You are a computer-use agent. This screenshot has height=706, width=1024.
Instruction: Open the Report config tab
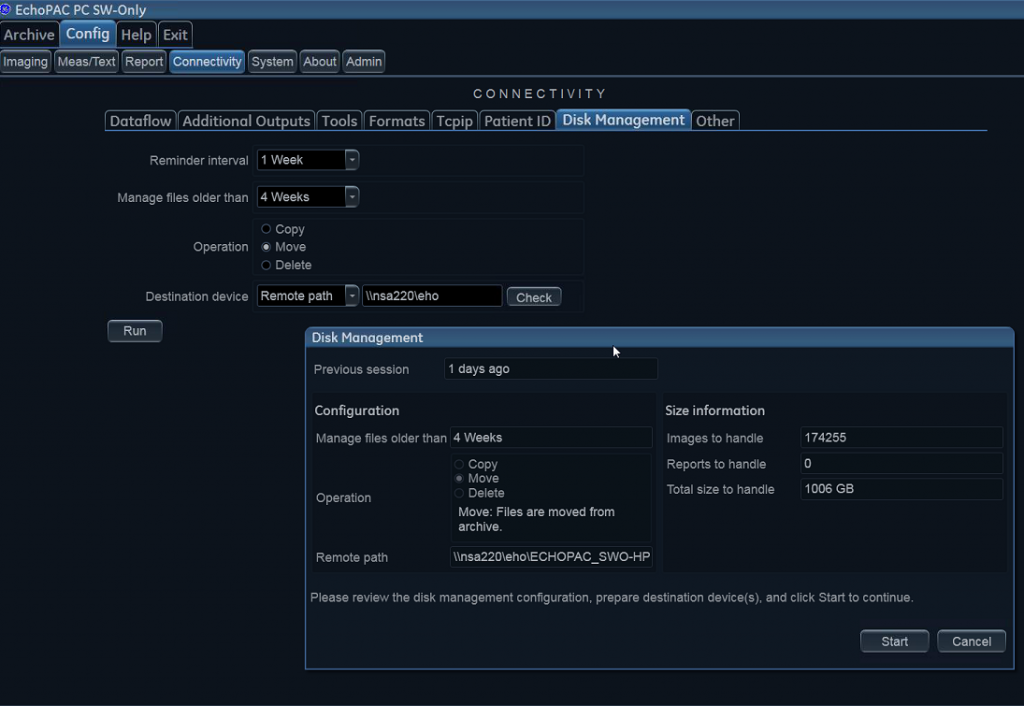[144, 61]
